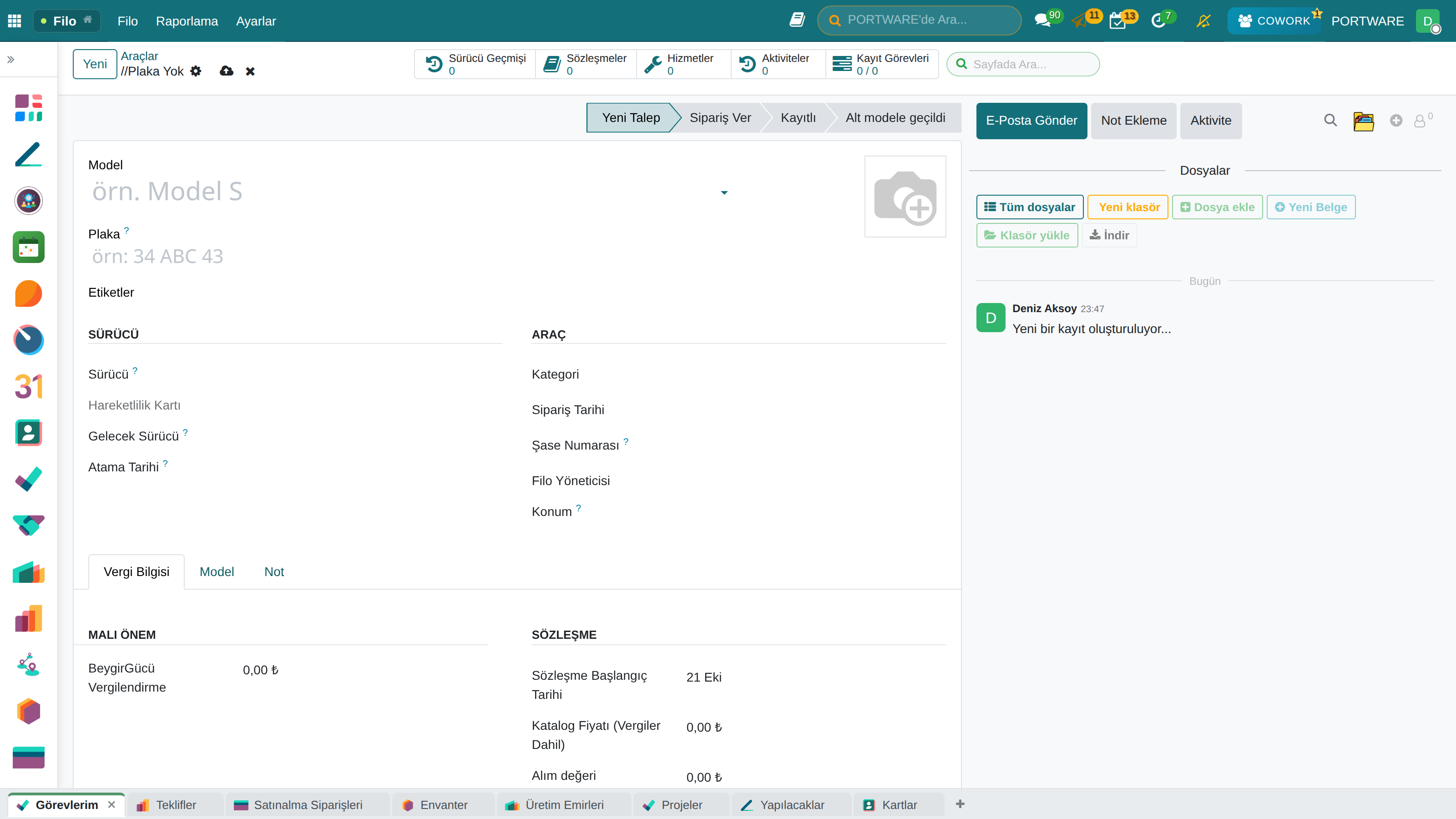Click the followers person icon in chatter
Image resolution: width=1456 pixels, height=819 pixels.
pyautogui.click(x=1419, y=121)
